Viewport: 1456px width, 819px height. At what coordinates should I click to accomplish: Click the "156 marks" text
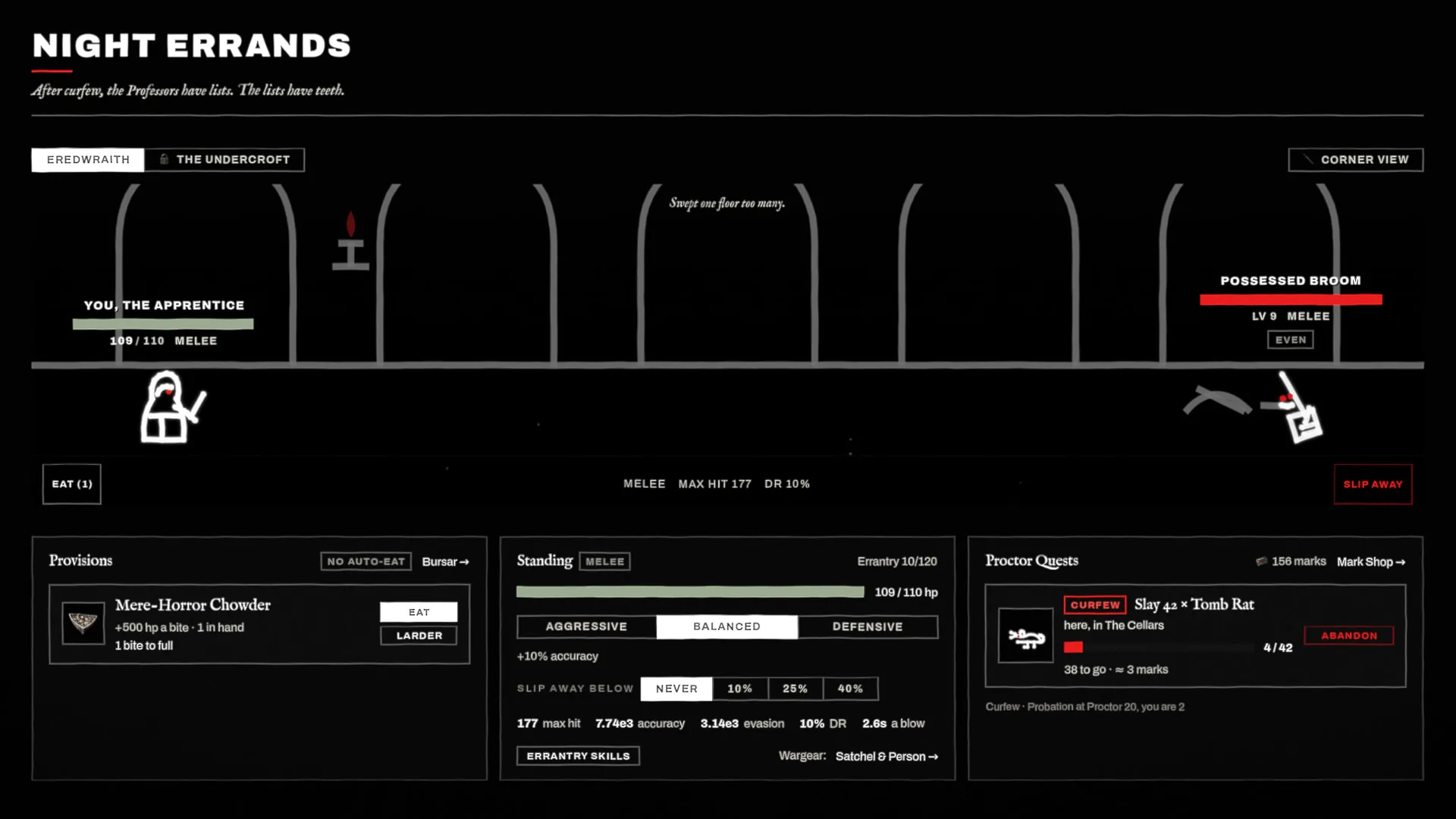pos(1299,561)
